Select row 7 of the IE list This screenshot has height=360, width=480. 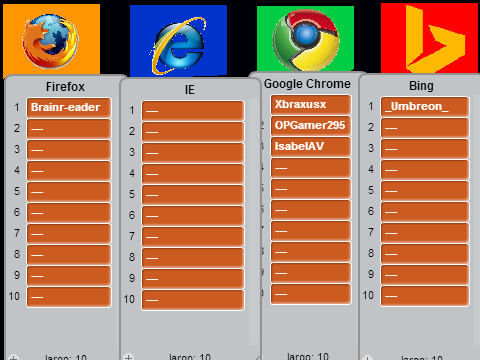click(x=193, y=236)
